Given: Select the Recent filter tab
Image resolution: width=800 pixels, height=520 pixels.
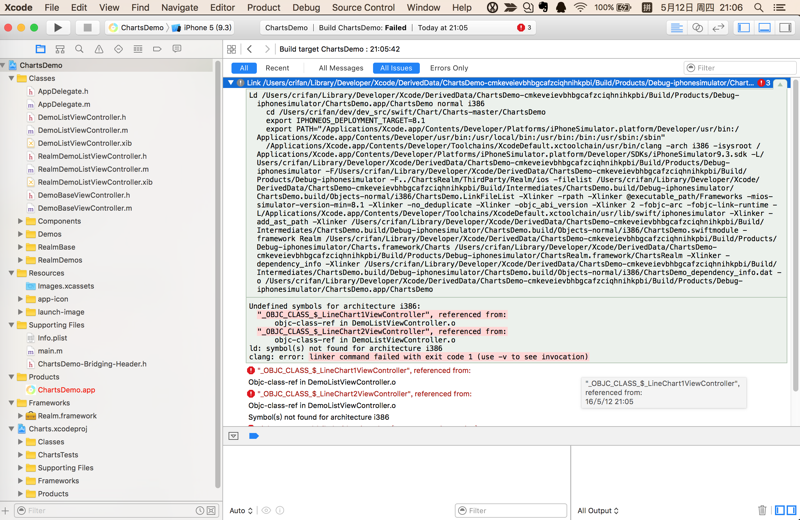Looking at the screenshot, I should click(x=277, y=68).
